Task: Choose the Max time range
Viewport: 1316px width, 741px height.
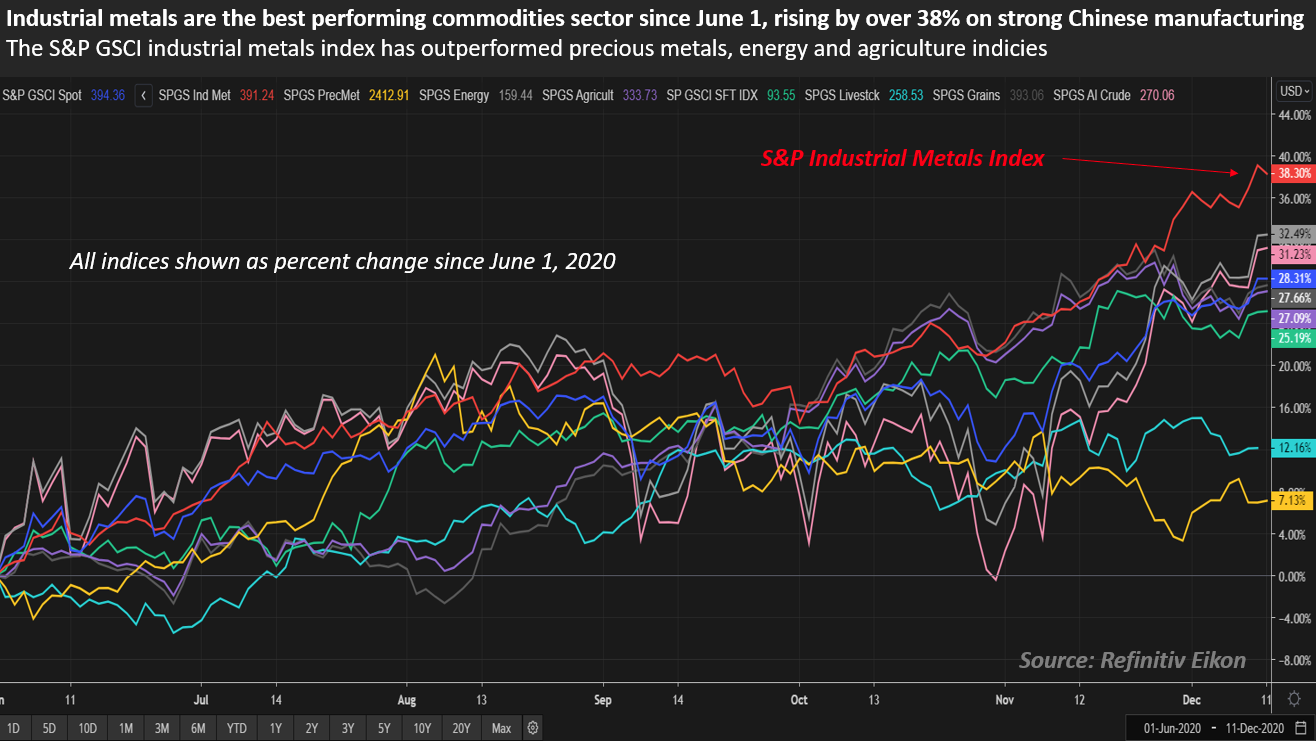Action: click(x=501, y=727)
